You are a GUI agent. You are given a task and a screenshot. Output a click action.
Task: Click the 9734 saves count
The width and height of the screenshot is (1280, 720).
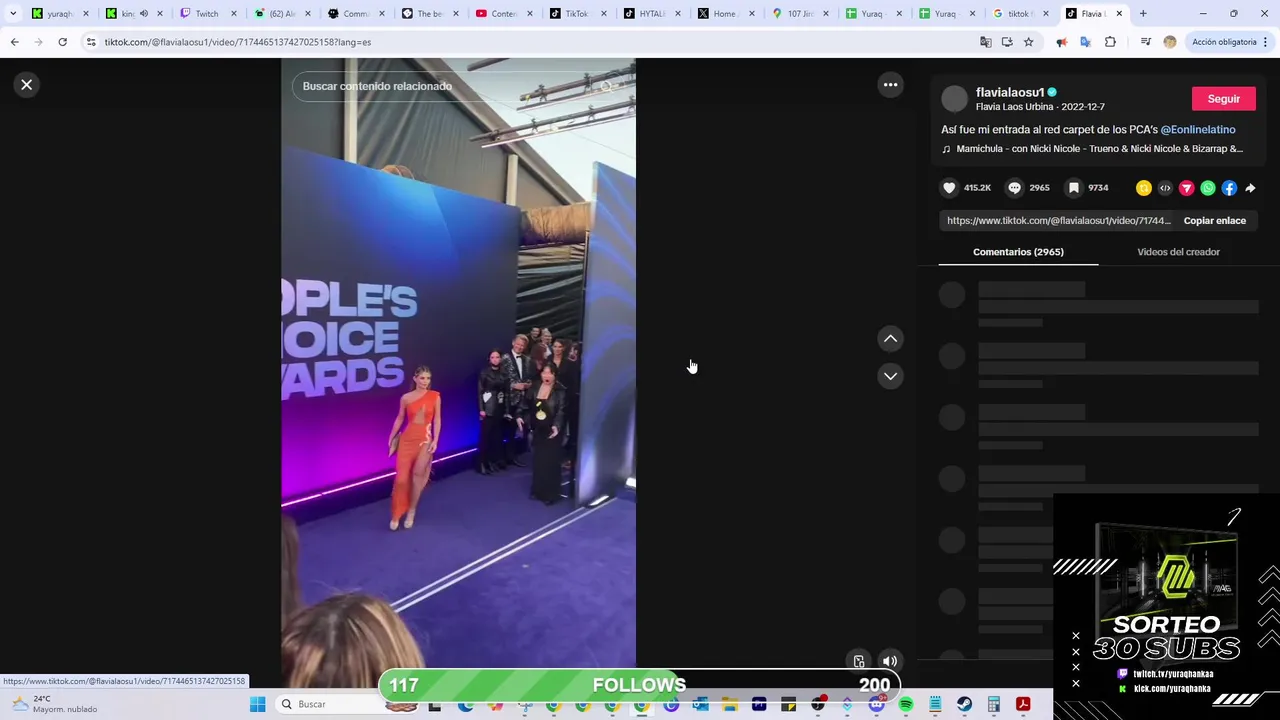1098,188
